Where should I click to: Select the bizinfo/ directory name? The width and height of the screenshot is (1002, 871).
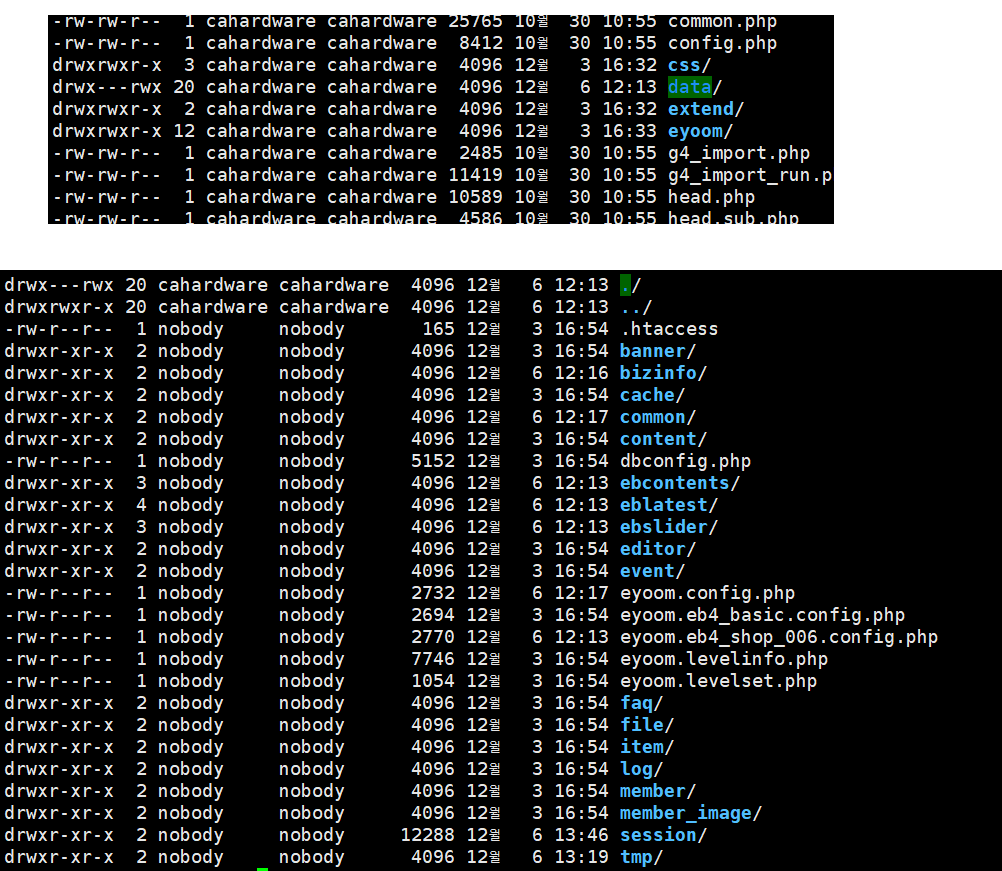pos(663,373)
